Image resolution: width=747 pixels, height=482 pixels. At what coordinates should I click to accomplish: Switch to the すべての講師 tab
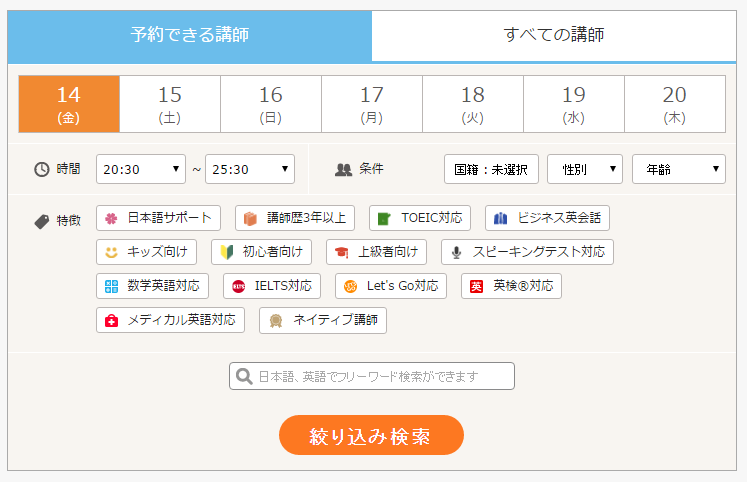(x=554, y=35)
